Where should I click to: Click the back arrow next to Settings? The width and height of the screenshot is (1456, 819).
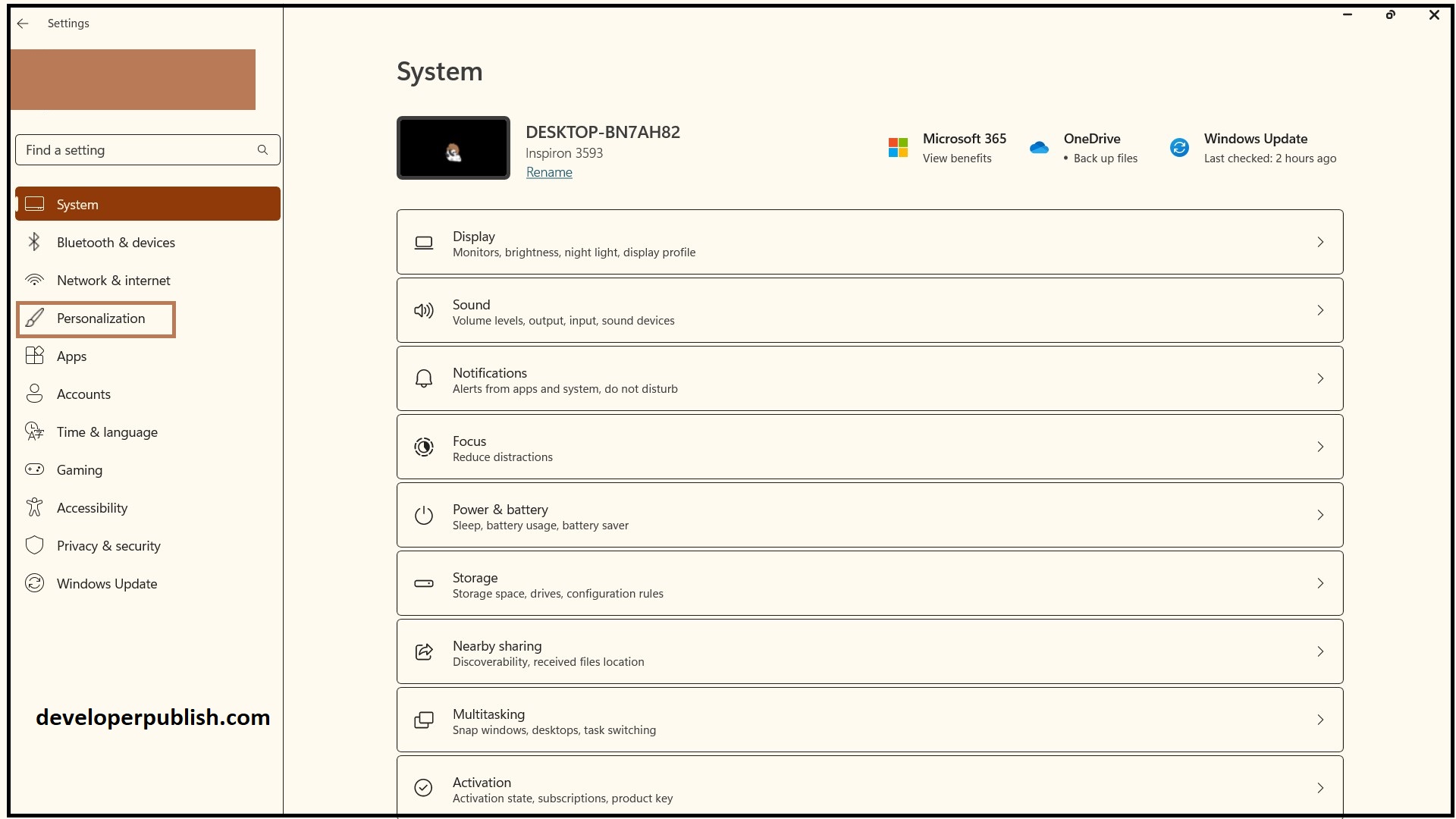click(23, 24)
